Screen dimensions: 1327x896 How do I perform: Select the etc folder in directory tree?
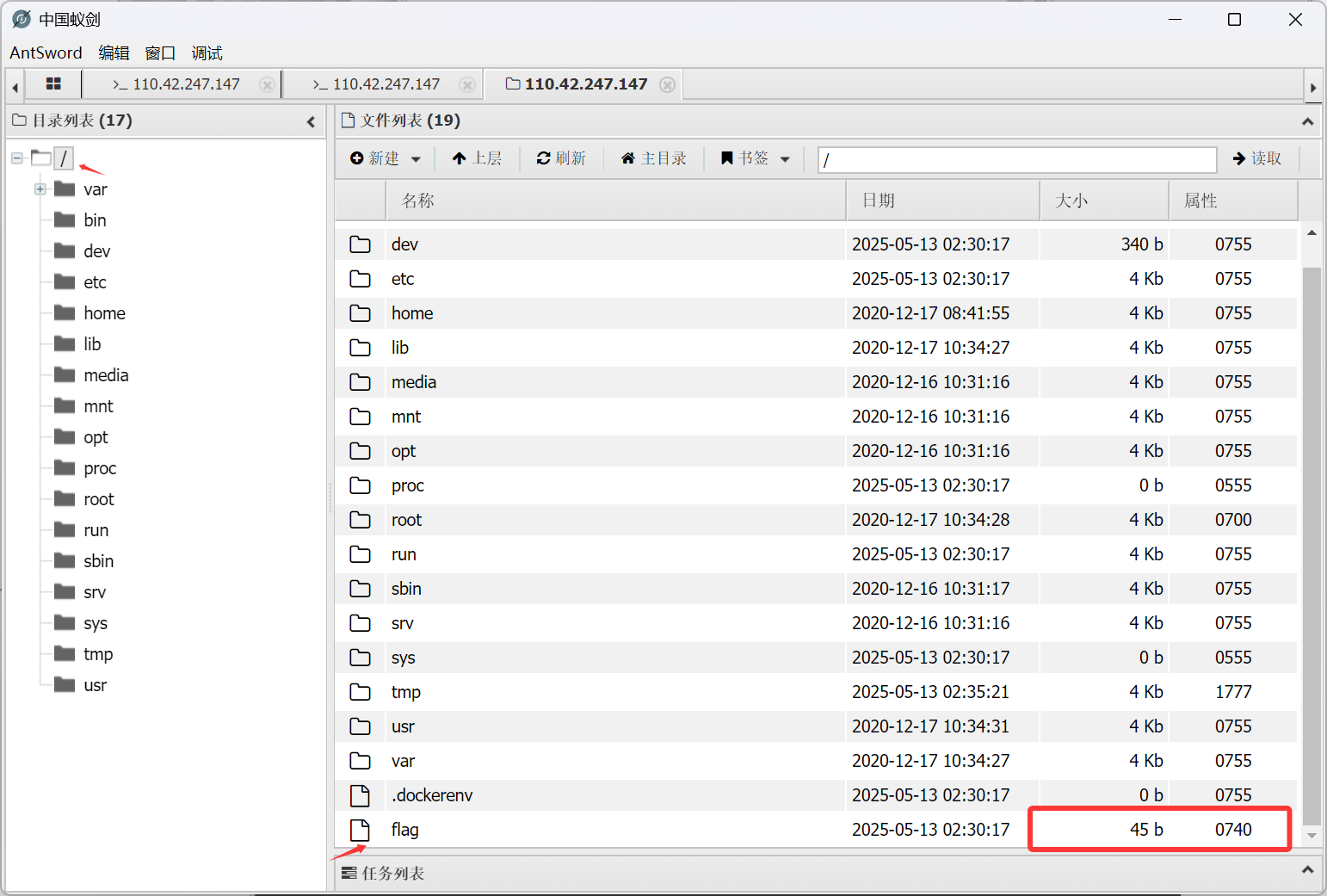[x=95, y=282]
